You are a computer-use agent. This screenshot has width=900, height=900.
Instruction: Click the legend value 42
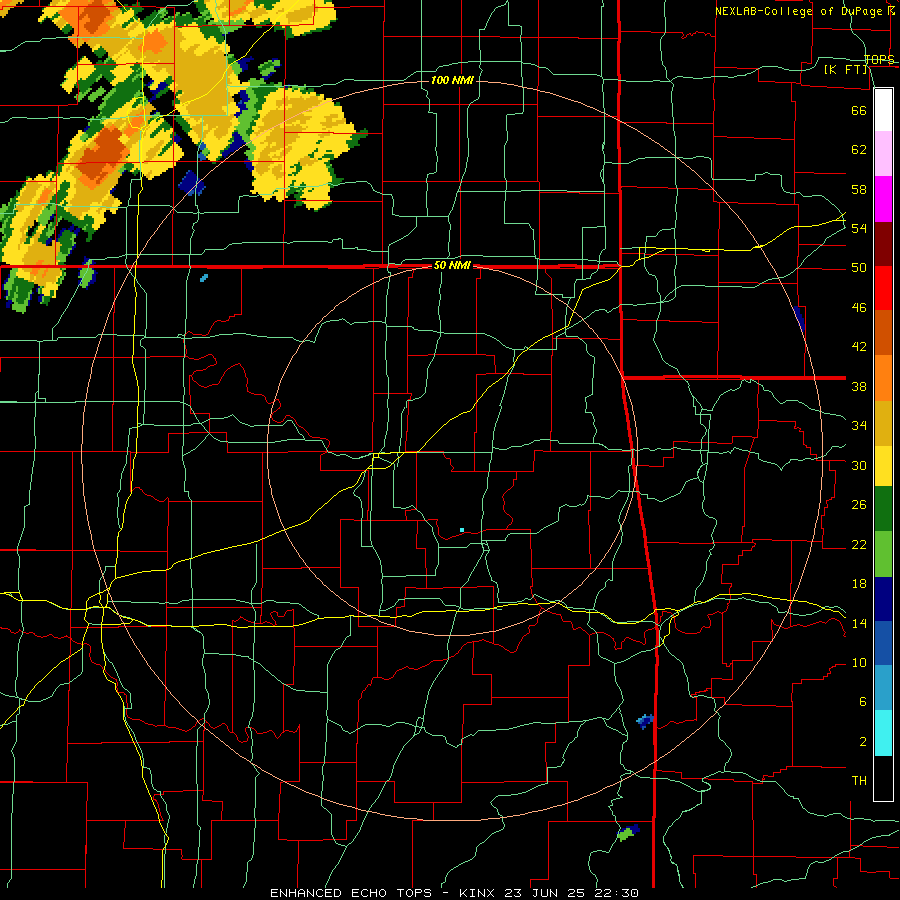click(x=859, y=347)
